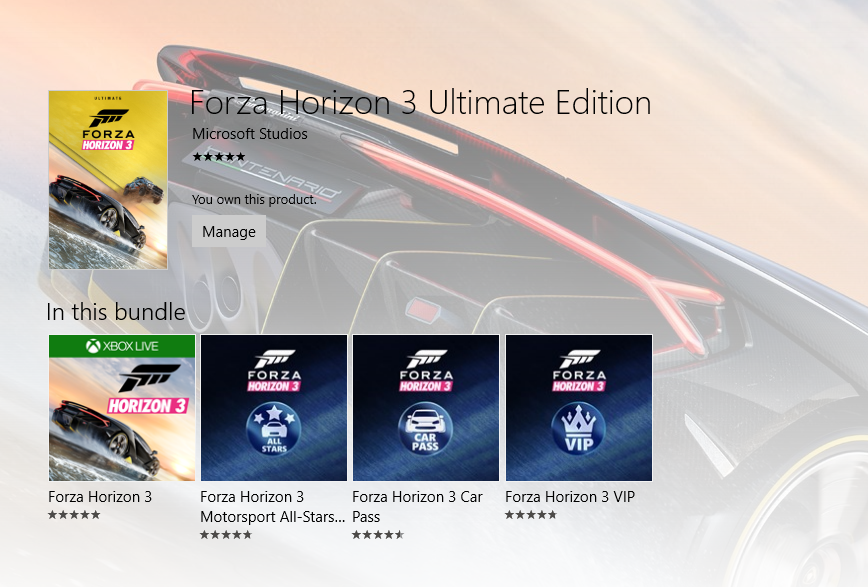
Task: Click the VIP crown badge icon
Action: pos(578,429)
